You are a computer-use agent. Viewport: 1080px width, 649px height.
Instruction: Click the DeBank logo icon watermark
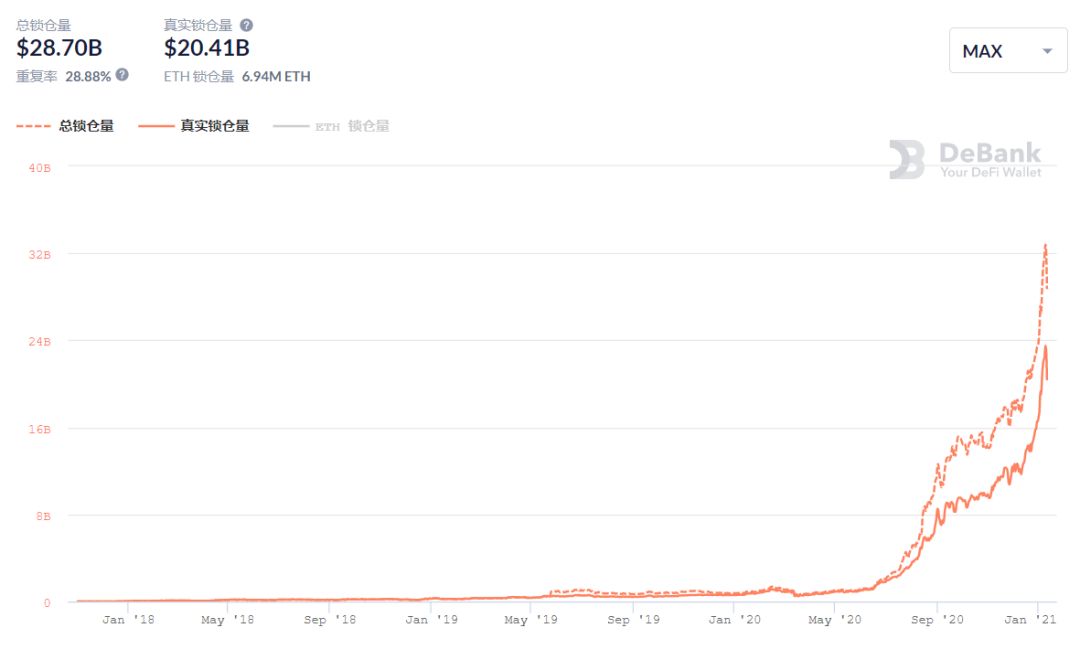point(907,160)
